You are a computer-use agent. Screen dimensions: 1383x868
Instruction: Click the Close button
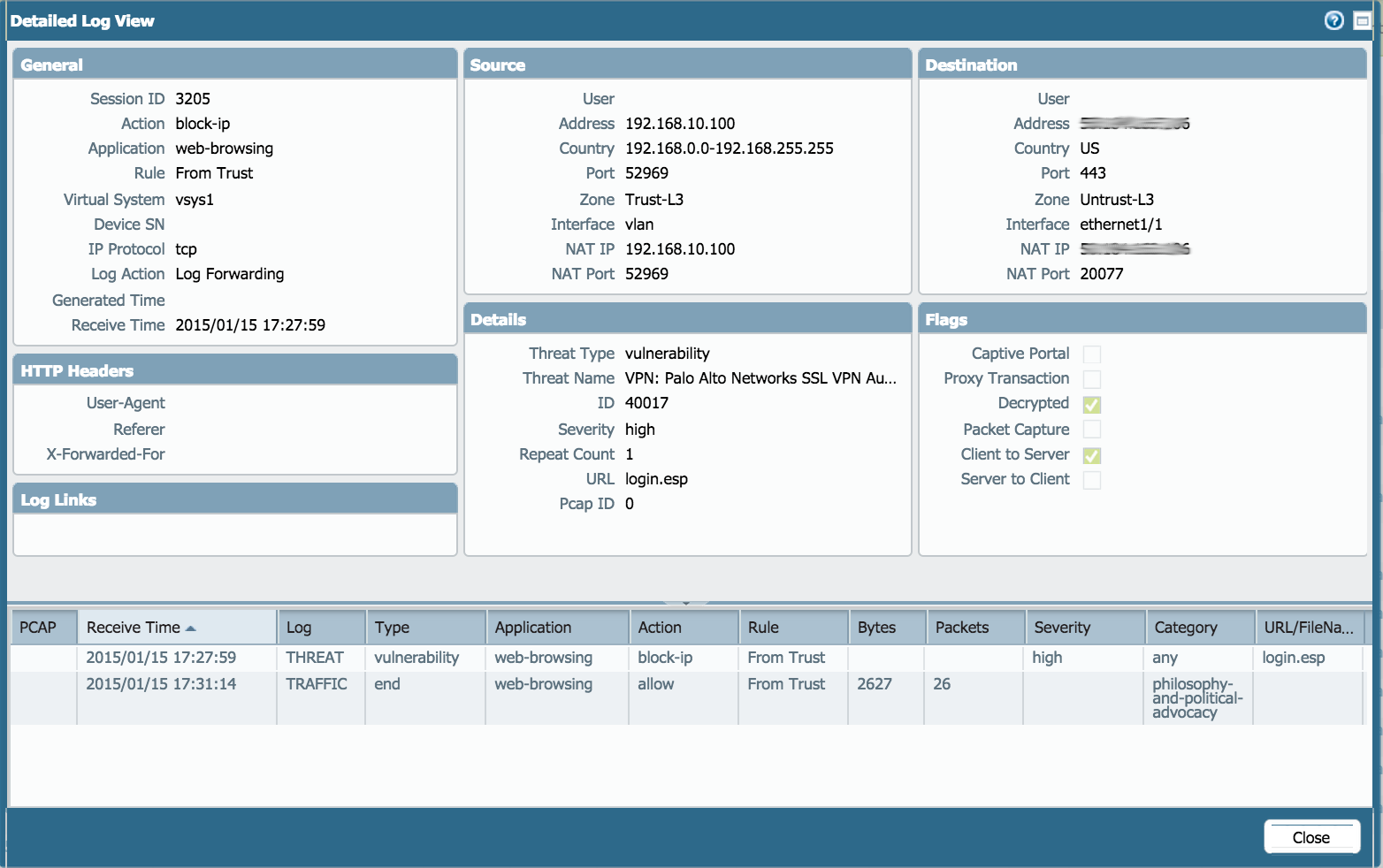pos(1311,837)
